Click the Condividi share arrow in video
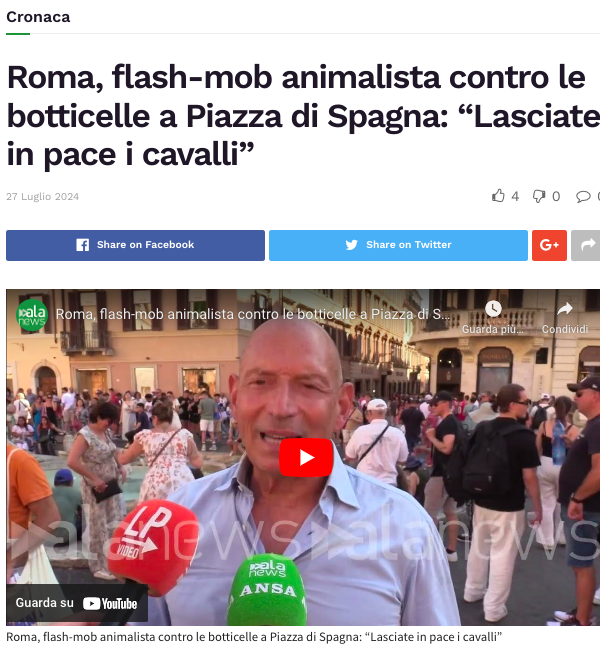This screenshot has width=600, height=658. click(565, 309)
